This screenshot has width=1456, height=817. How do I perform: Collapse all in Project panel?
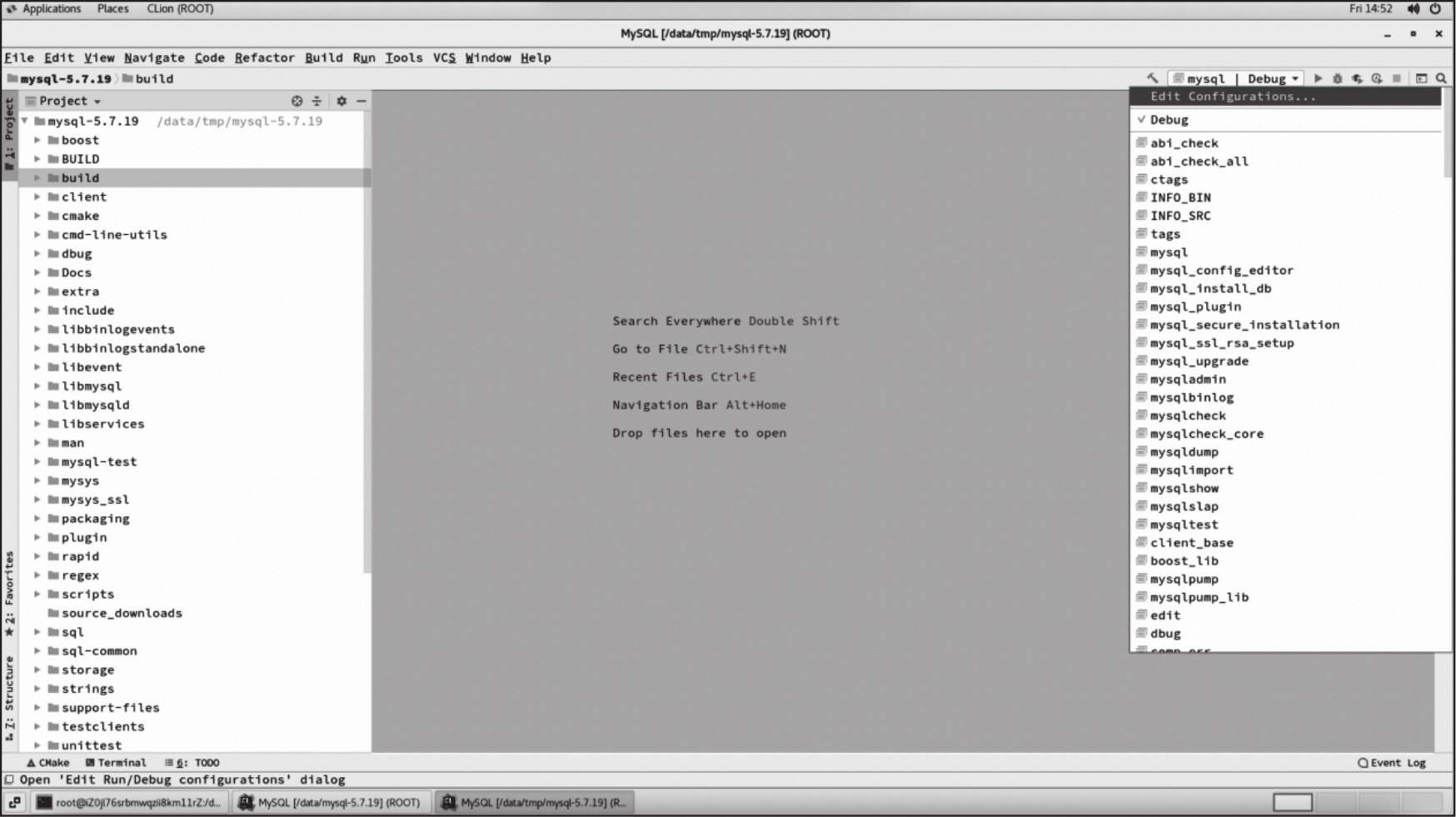(x=317, y=101)
